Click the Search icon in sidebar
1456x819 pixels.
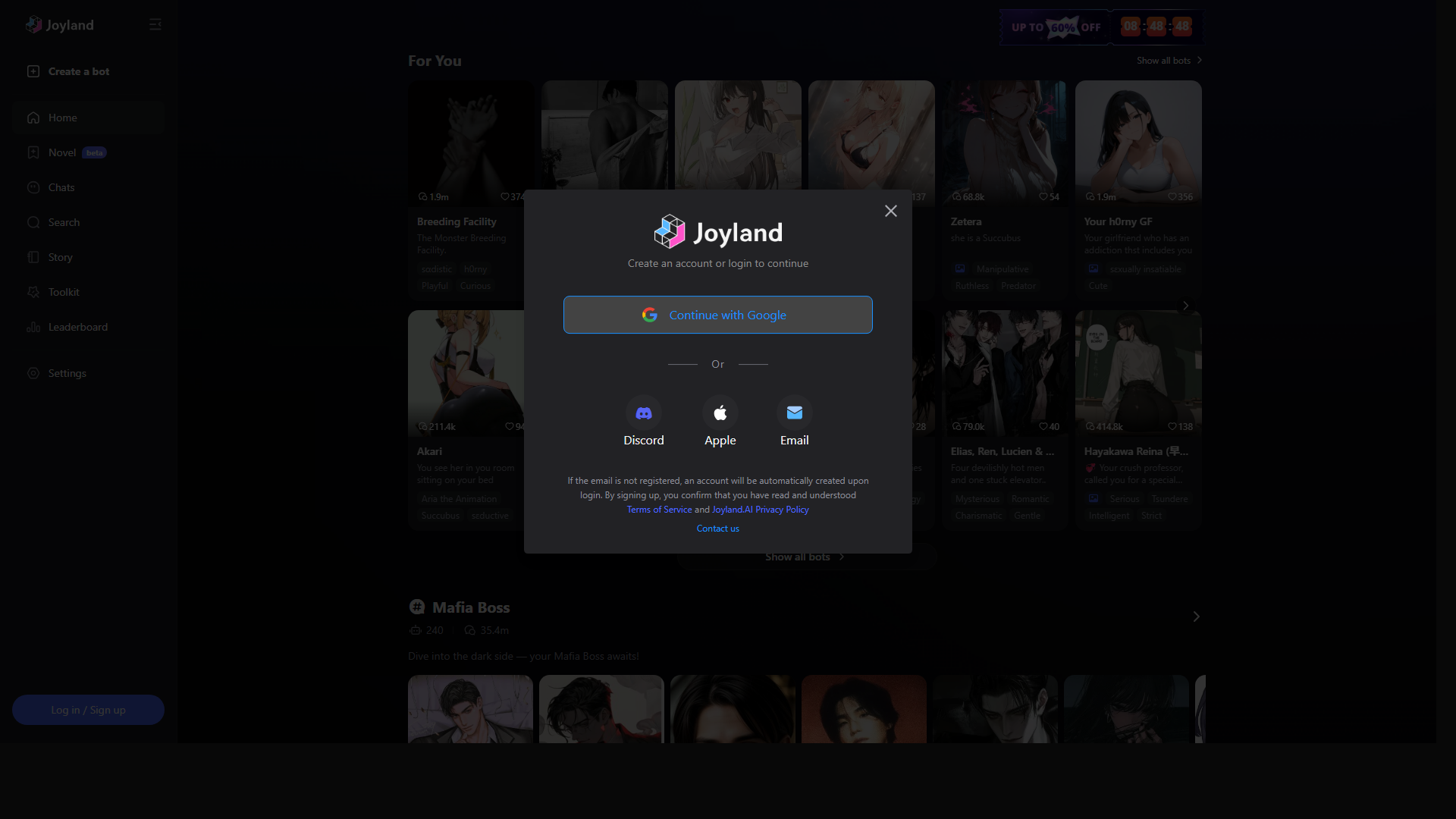point(33,222)
